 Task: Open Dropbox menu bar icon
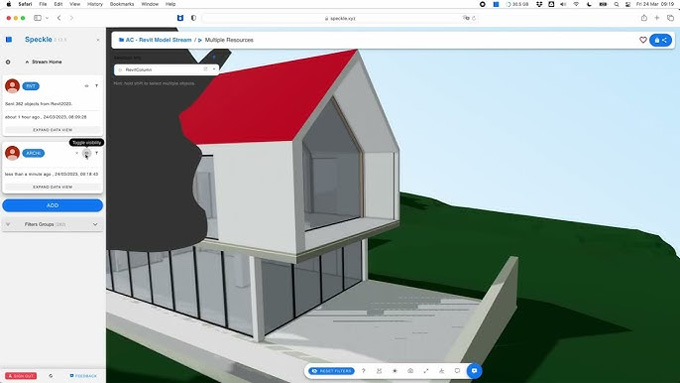point(539,4)
